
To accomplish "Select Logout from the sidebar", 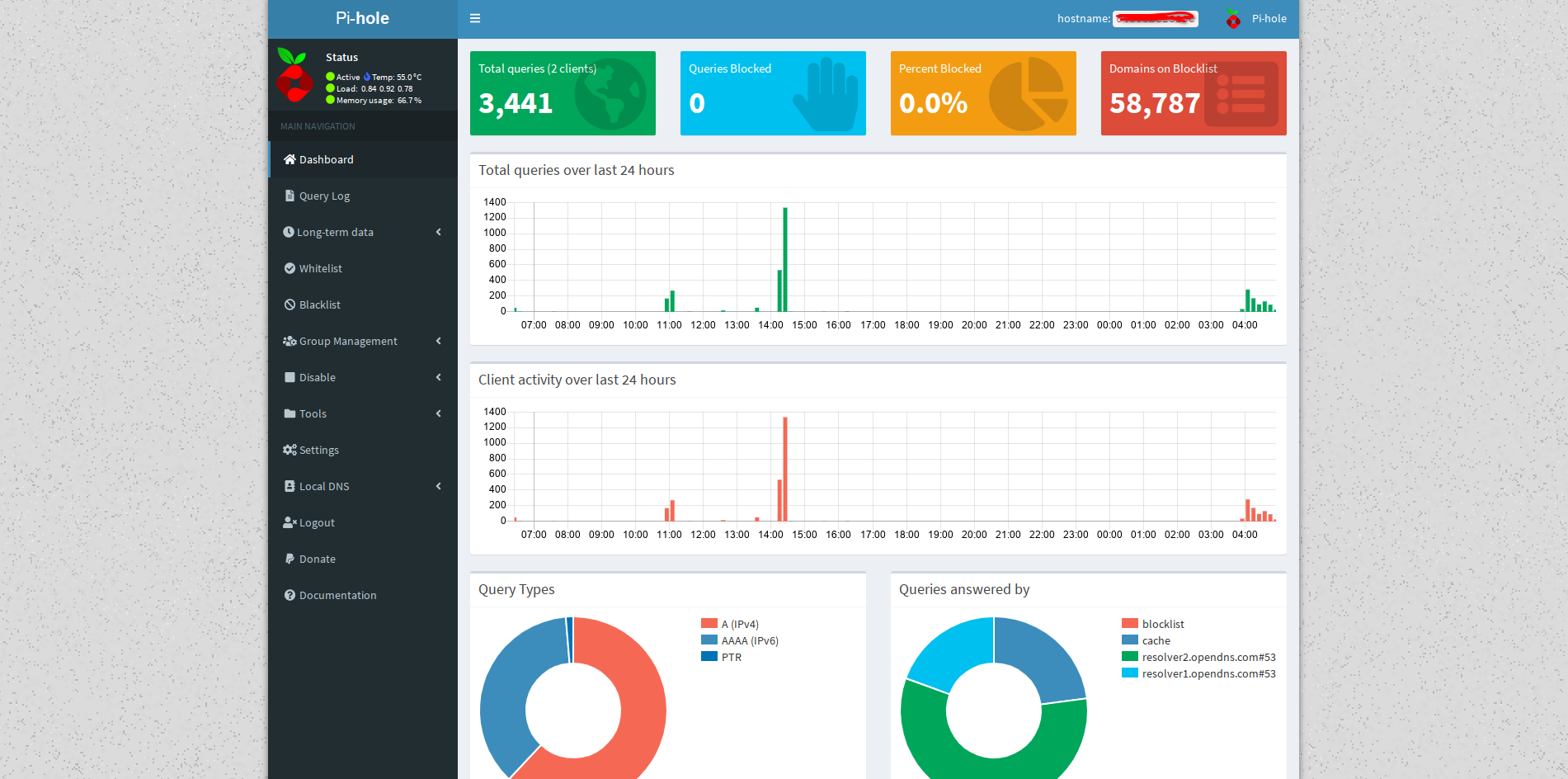I will (363, 522).
